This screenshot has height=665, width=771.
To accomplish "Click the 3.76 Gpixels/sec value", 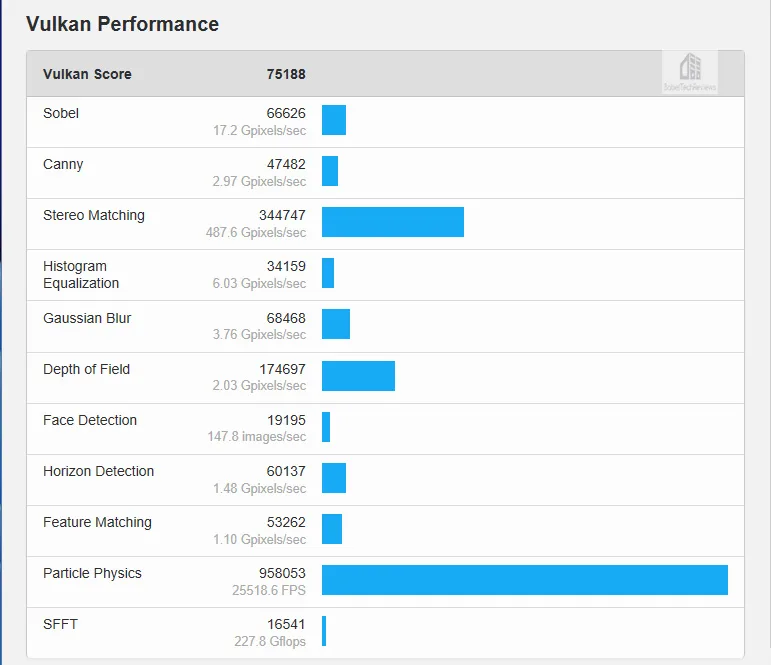I will coord(259,334).
